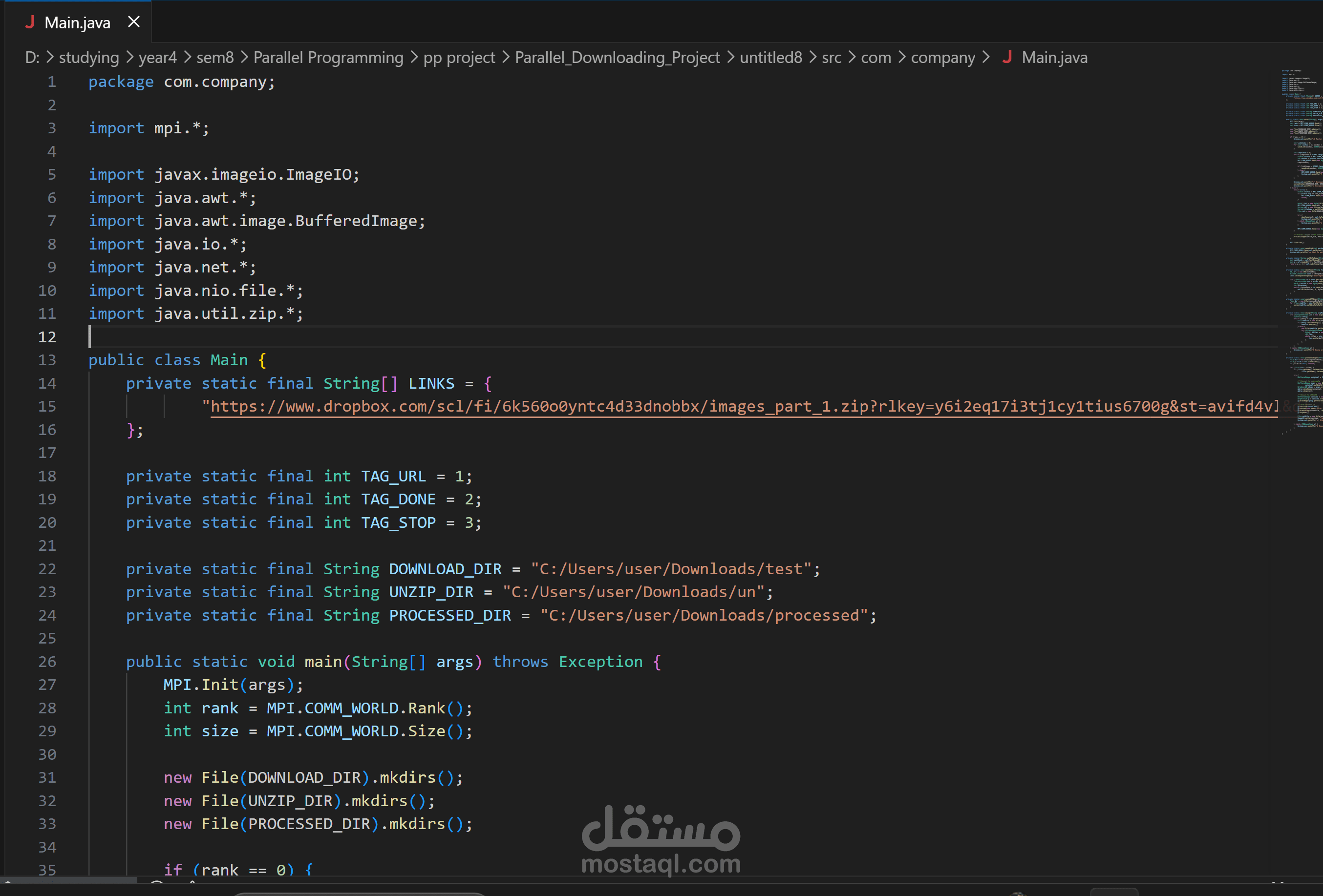Click 'MPI.Init(args);' on line 27
The image size is (1323, 896).
234,685
